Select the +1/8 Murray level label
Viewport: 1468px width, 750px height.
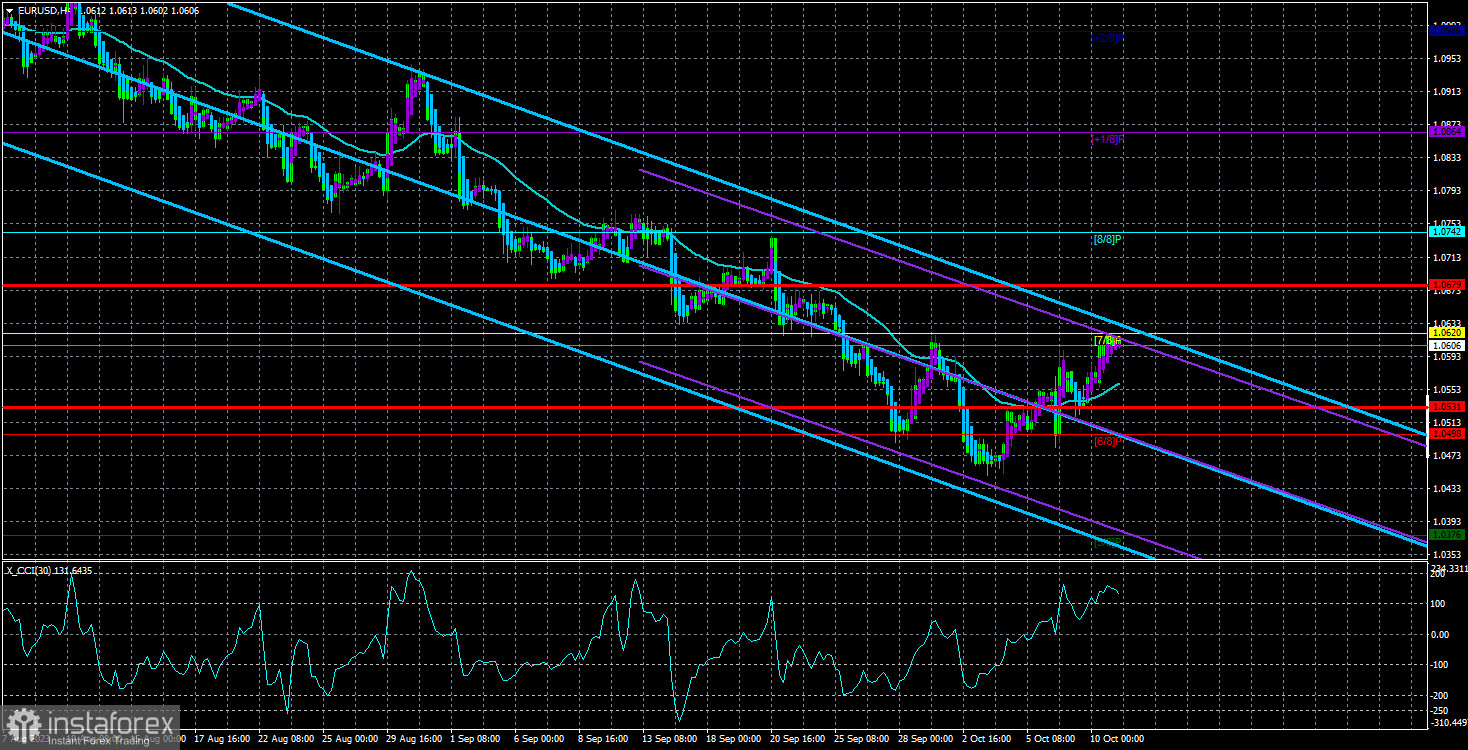(x=1108, y=140)
